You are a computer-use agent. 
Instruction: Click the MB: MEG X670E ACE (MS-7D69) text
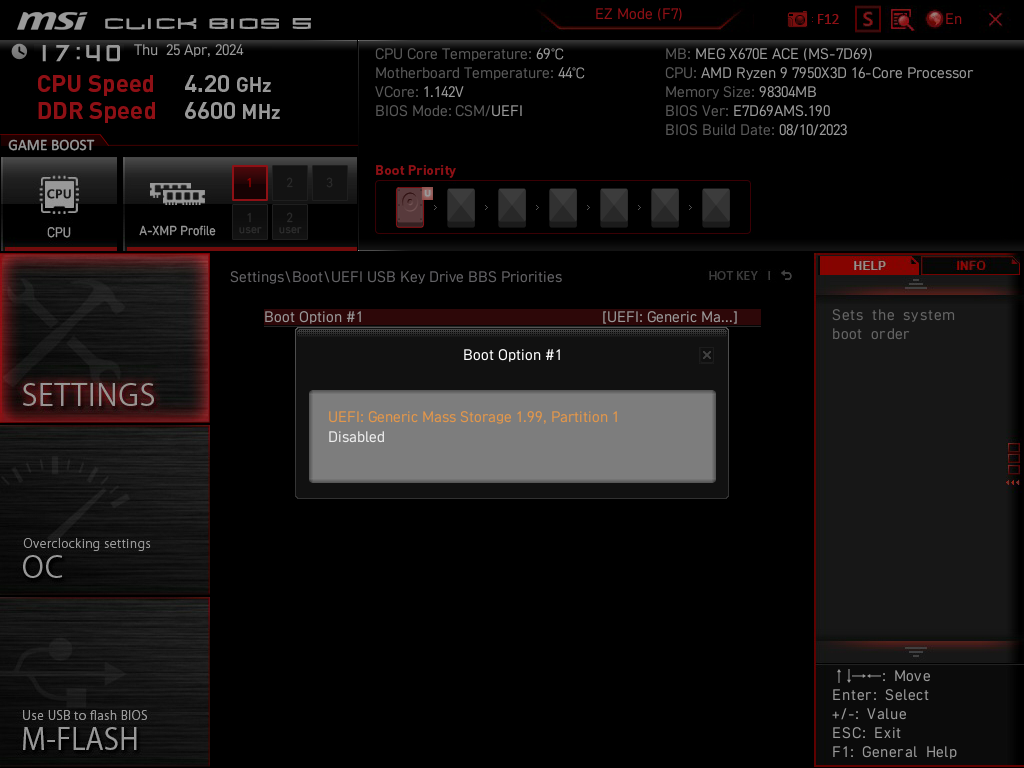pyautogui.click(x=768, y=54)
